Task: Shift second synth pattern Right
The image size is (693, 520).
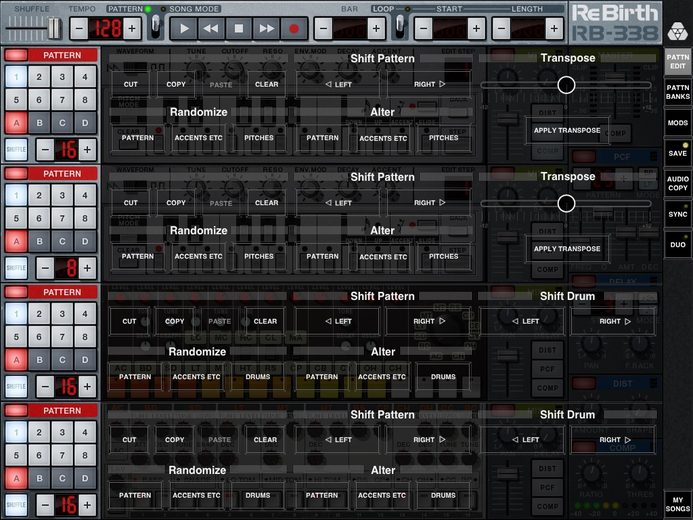Action: click(429, 203)
